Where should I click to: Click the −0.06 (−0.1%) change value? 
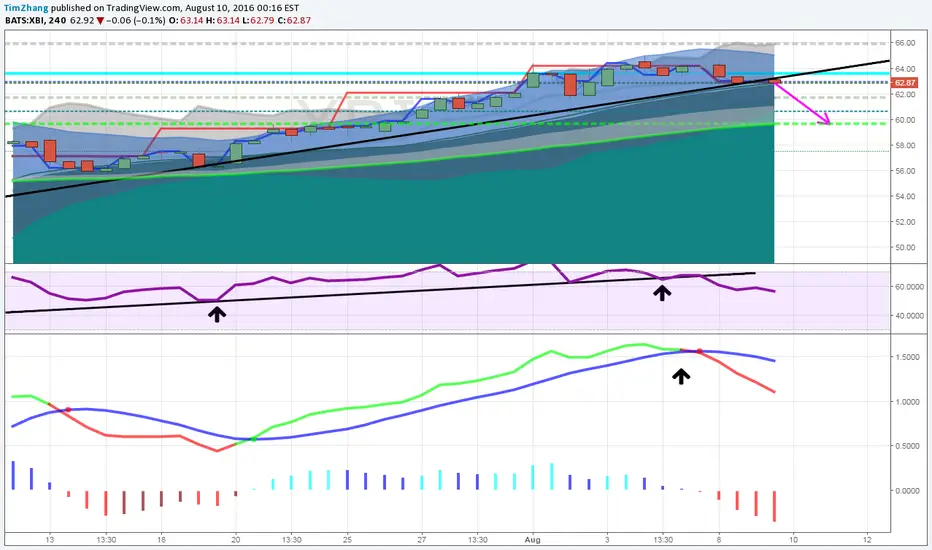pyautogui.click(x=136, y=20)
